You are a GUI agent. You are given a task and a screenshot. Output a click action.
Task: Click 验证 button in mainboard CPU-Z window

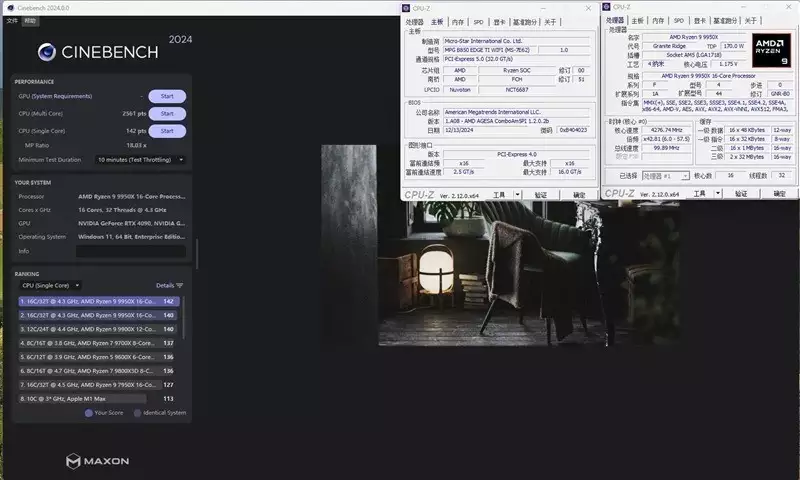pos(541,195)
